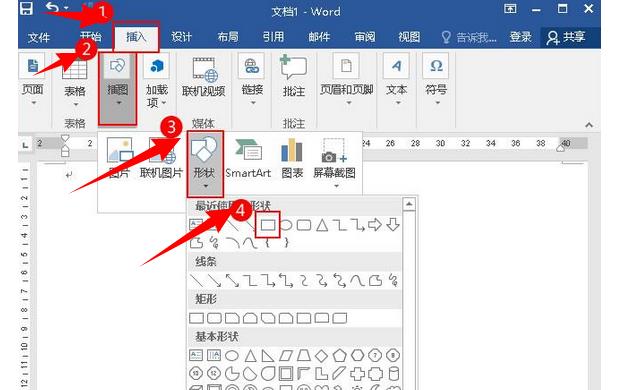
Task: Open the 符号 symbols dropdown
Action: pyautogui.click(x=436, y=80)
